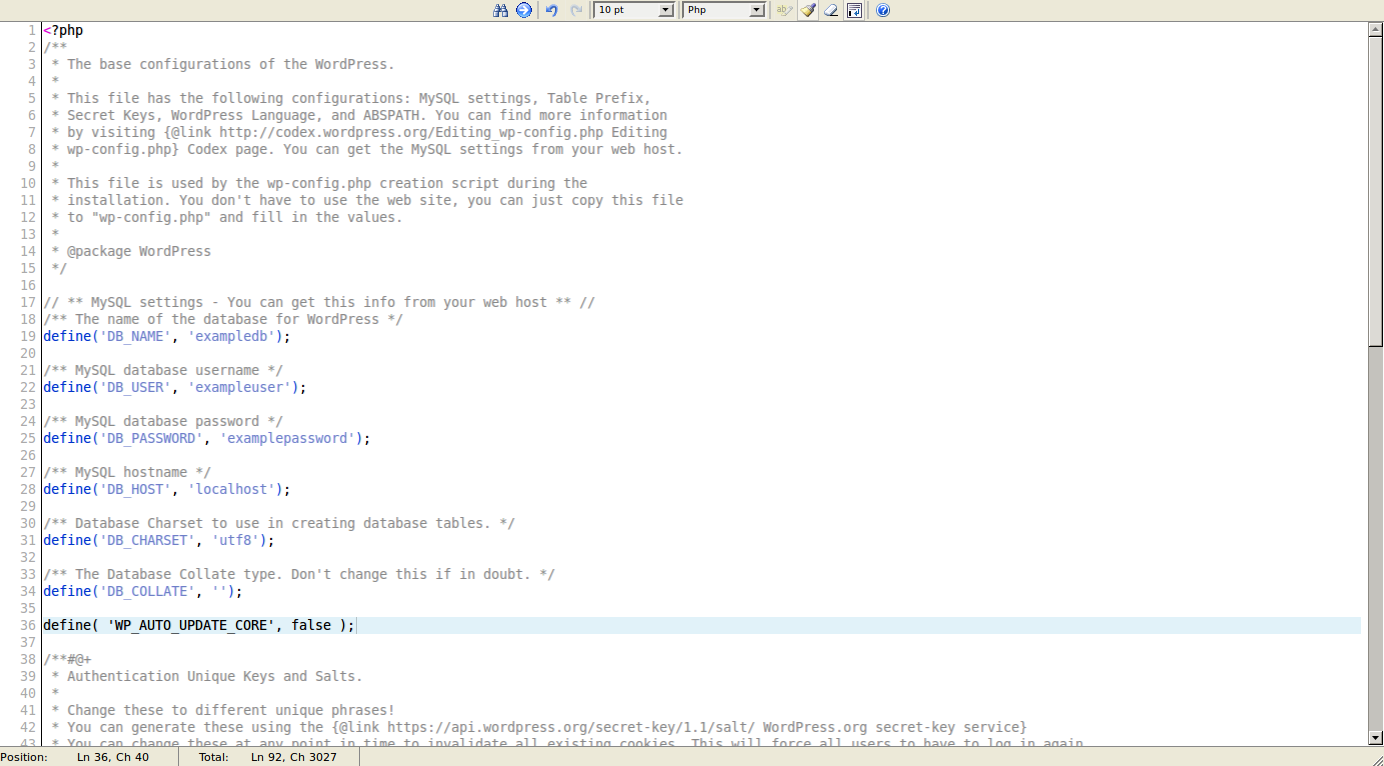Click the disabled 'ab' pencil icon

(784, 10)
